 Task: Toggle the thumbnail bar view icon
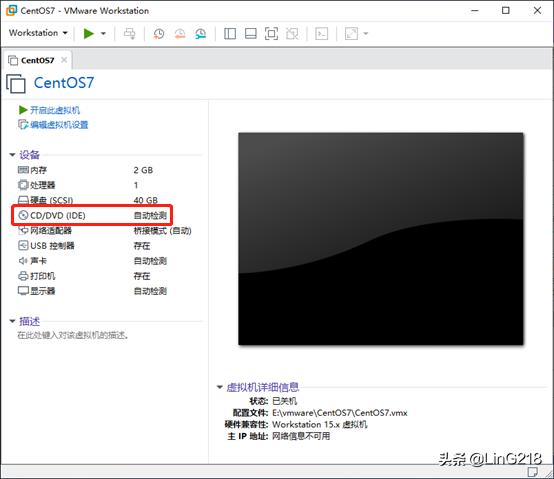click(251, 34)
